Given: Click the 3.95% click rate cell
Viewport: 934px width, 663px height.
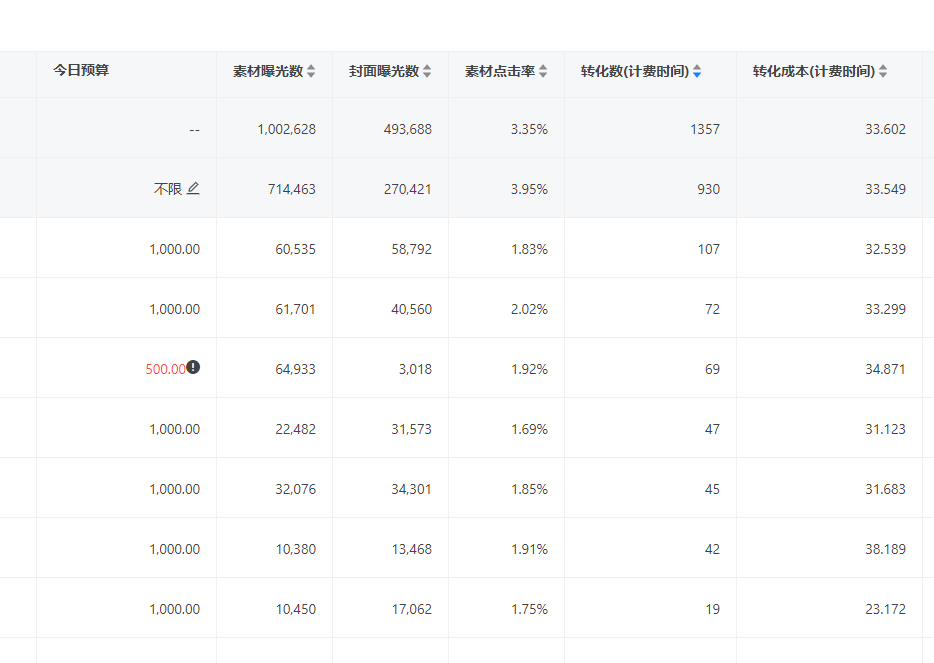Looking at the screenshot, I should [x=529, y=189].
